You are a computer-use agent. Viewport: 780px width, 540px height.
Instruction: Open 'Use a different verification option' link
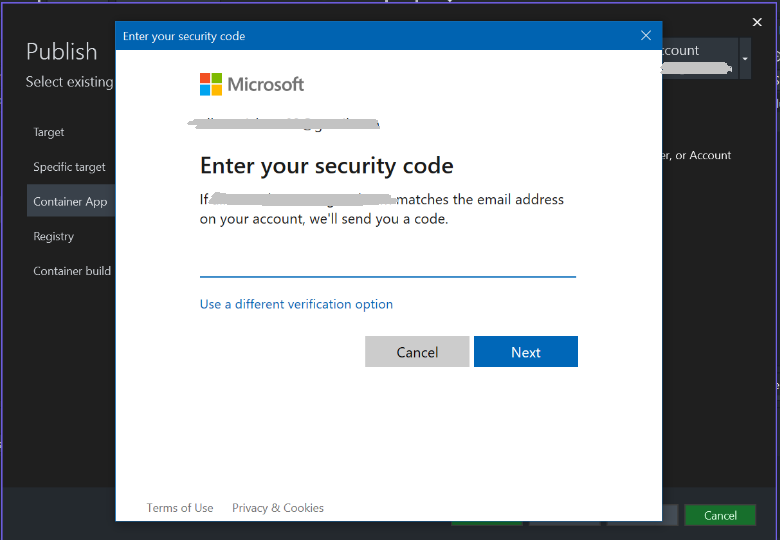296,304
